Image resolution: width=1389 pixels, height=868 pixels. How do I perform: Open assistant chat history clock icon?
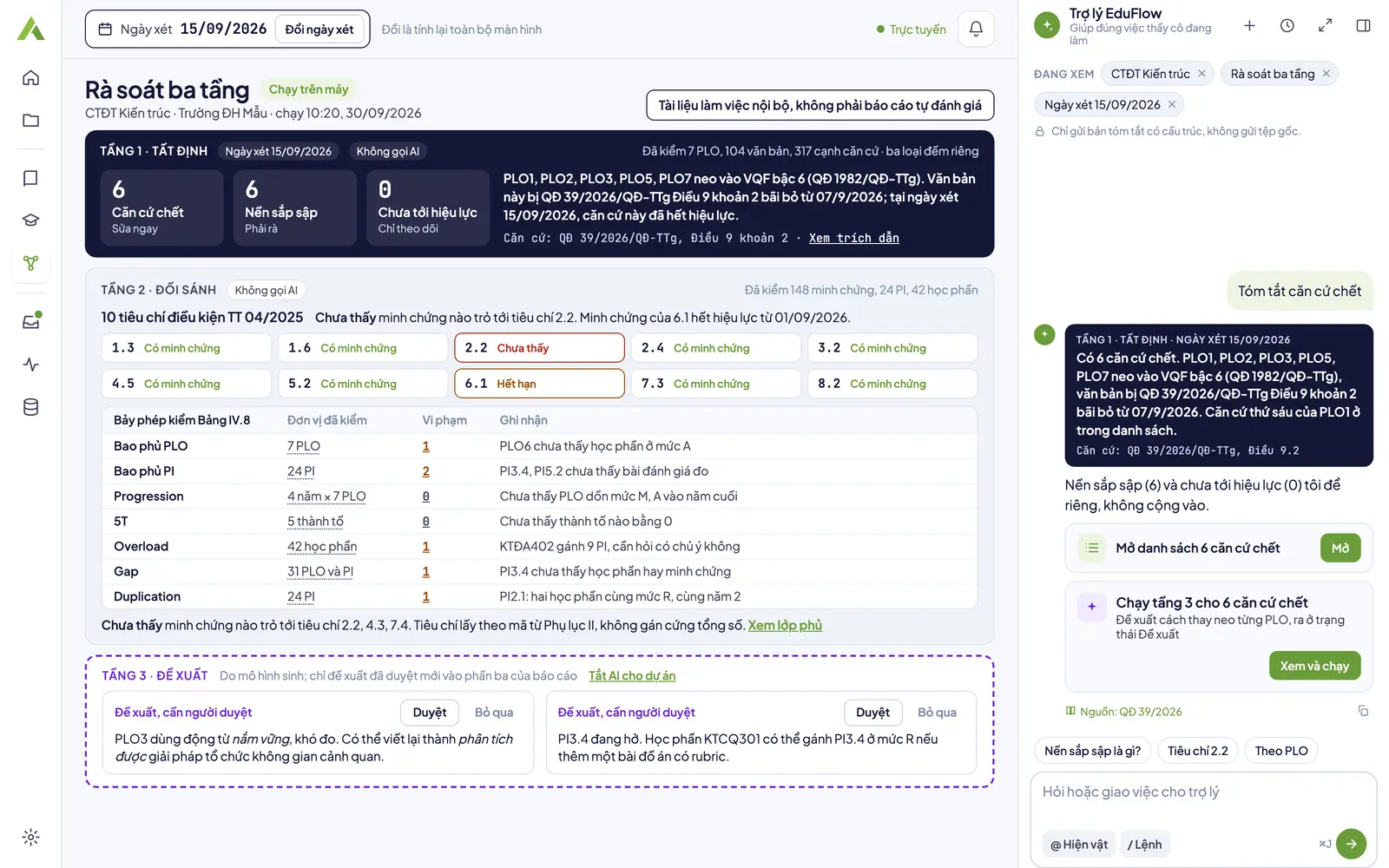1287,26
